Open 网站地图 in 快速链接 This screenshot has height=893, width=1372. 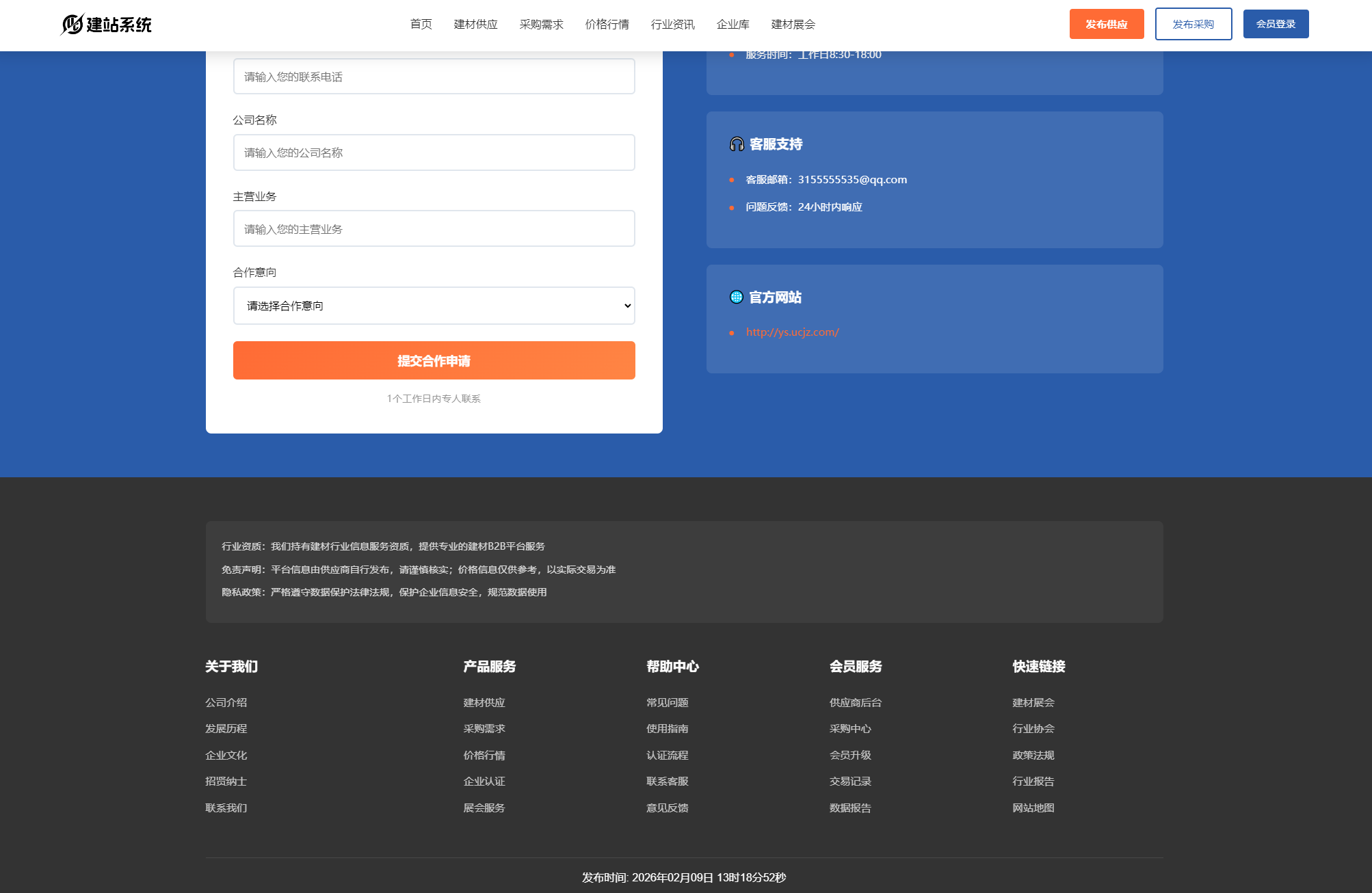(x=1033, y=808)
